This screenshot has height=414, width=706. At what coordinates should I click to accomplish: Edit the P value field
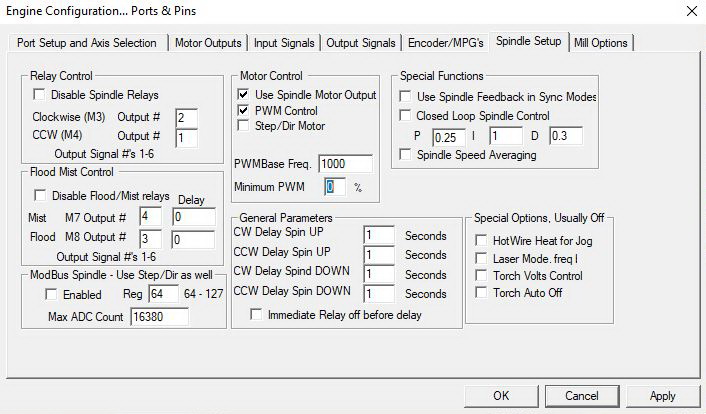tap(448, 136)
